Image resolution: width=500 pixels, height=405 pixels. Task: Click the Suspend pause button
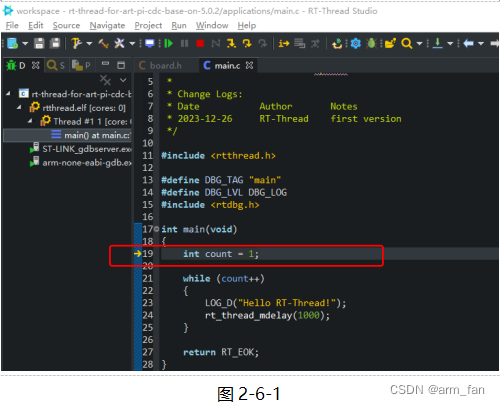pyautogui.click(x=184, y=43)
